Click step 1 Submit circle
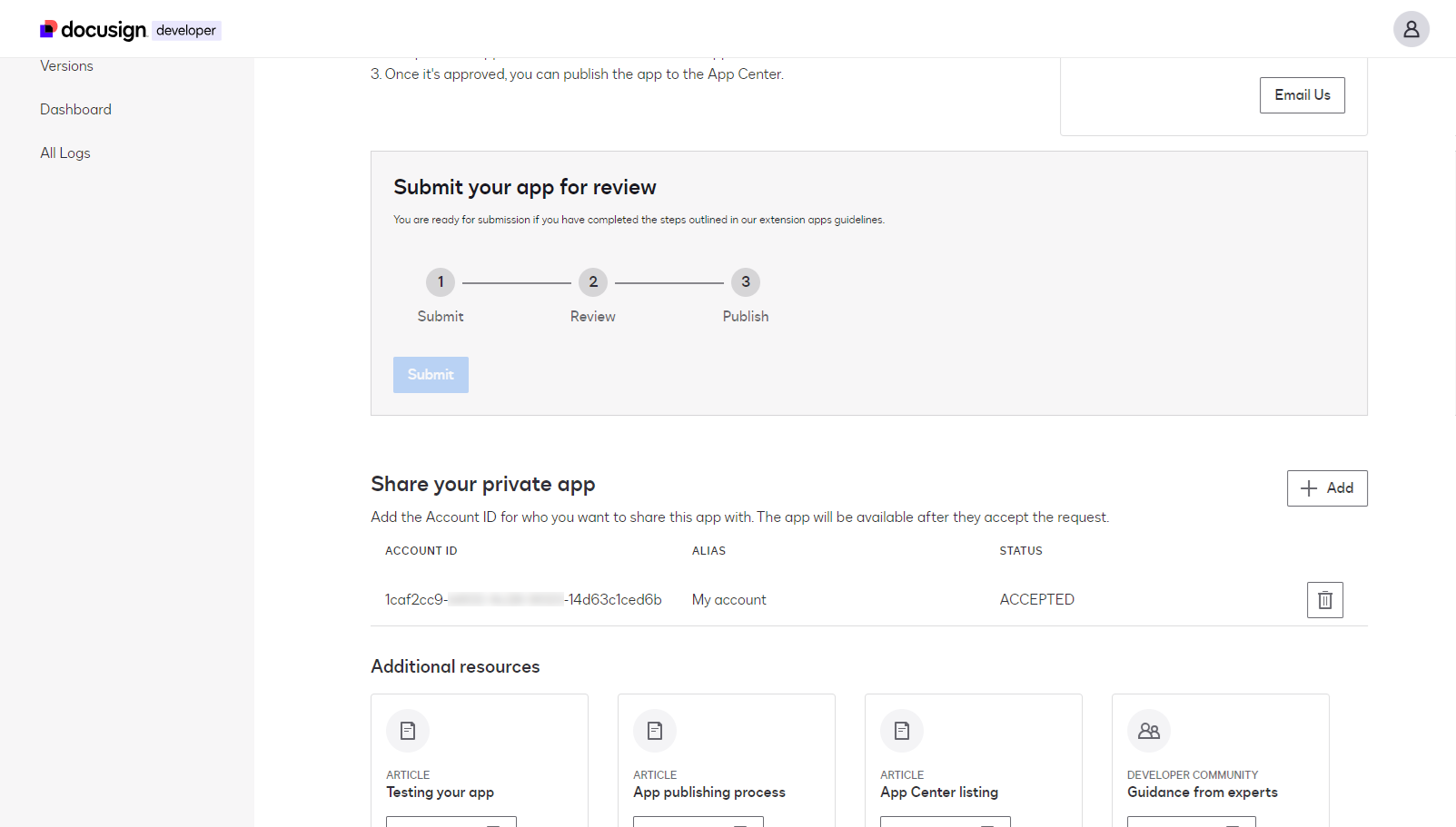The width and height of the screenshot is (1456, 827). pos(441,282)
